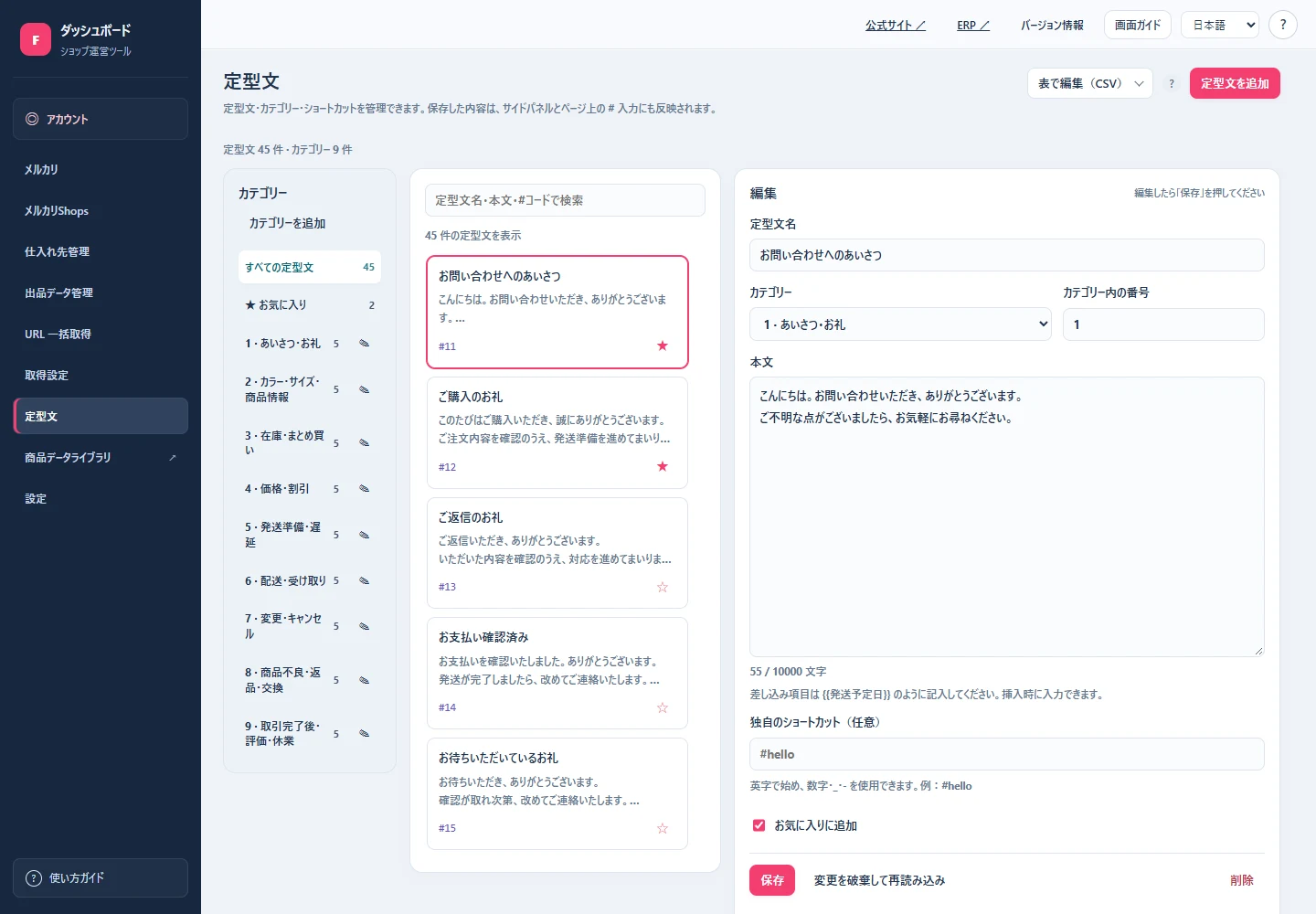Expand the カテゴリー select showing 1・あいさつ・お礼
This screenshot has width=1316, height=914.
click(x=901, y=324)
